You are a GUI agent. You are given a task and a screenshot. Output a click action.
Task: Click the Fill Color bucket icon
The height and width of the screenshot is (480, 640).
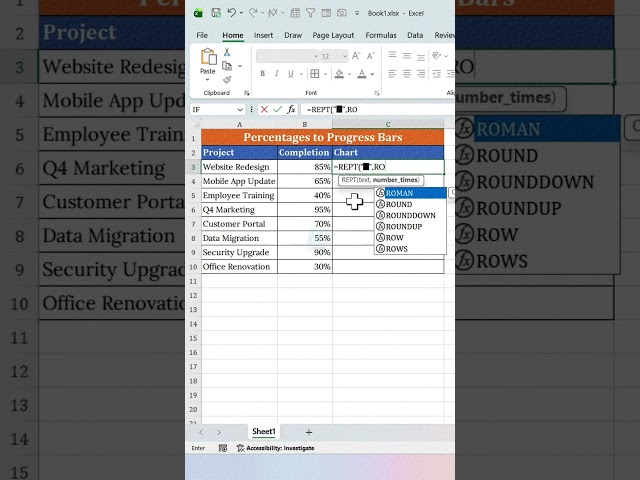pyautogui.click(x=339, y=73)
